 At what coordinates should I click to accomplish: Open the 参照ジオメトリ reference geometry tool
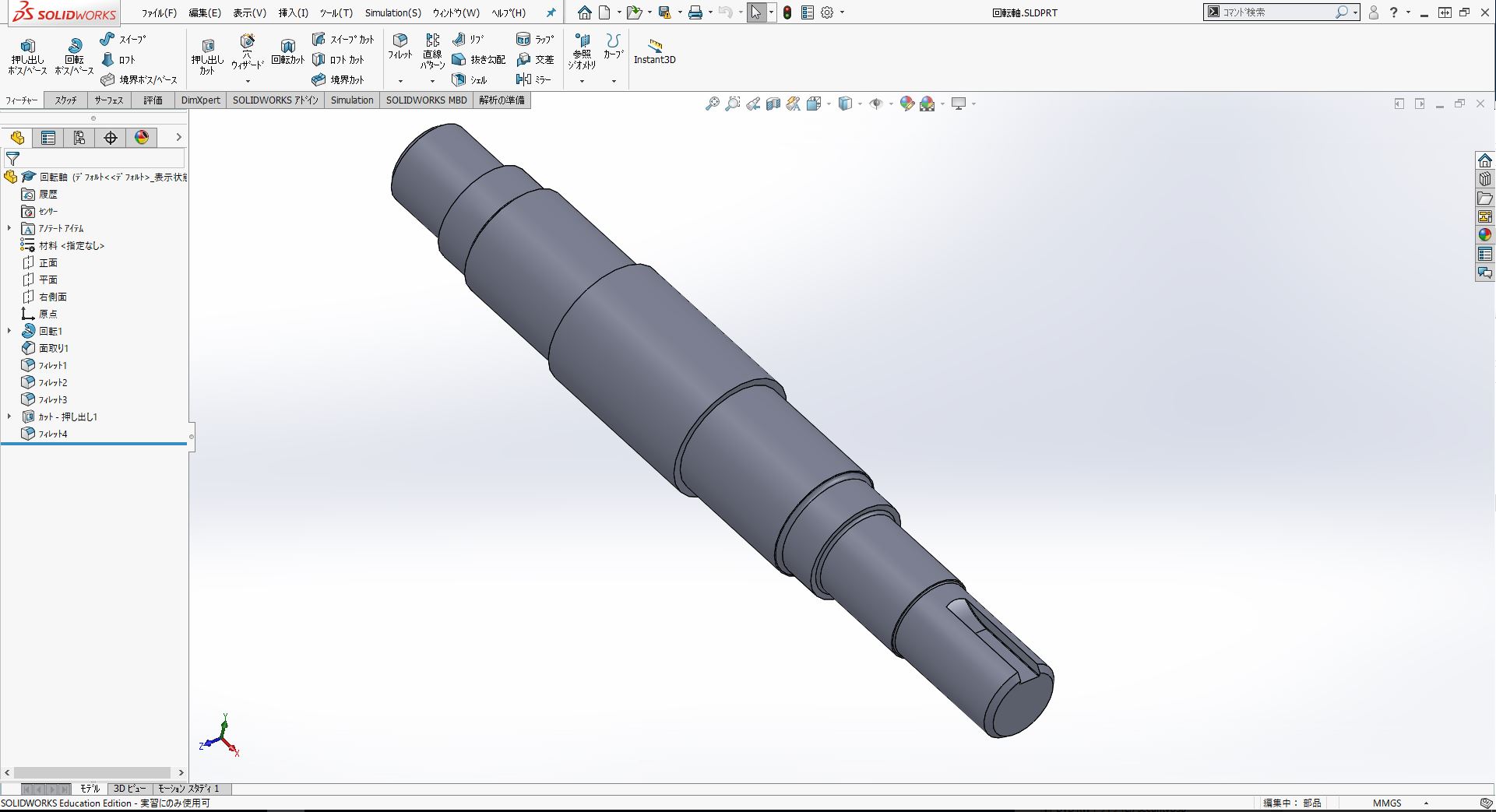point(582,51)
